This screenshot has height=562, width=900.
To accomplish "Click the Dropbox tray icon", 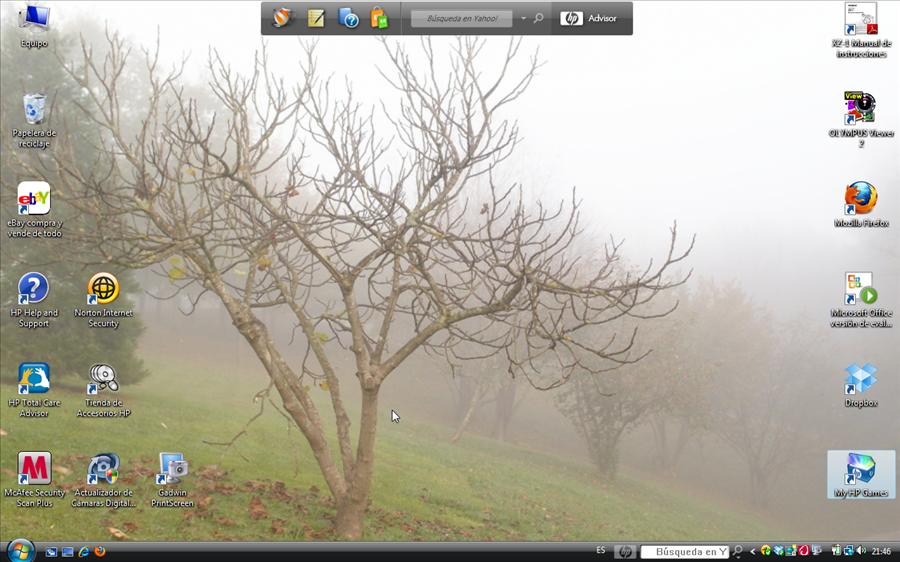I will (778, 551).
